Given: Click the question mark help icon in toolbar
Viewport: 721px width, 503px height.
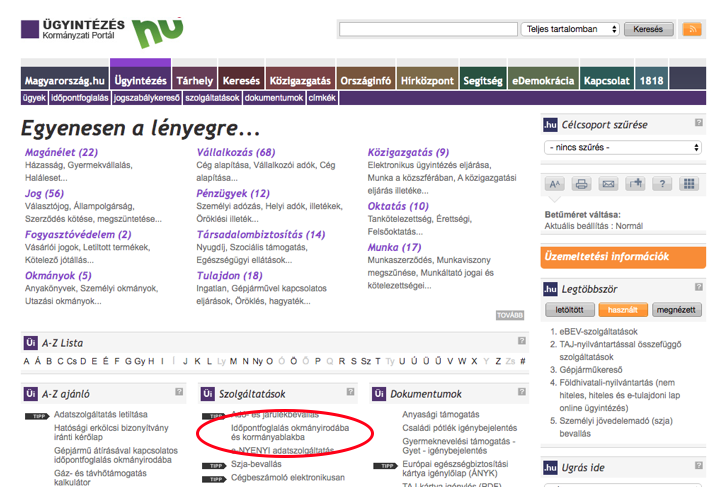Looking at the screenshot, I should (x=662, y=184).
